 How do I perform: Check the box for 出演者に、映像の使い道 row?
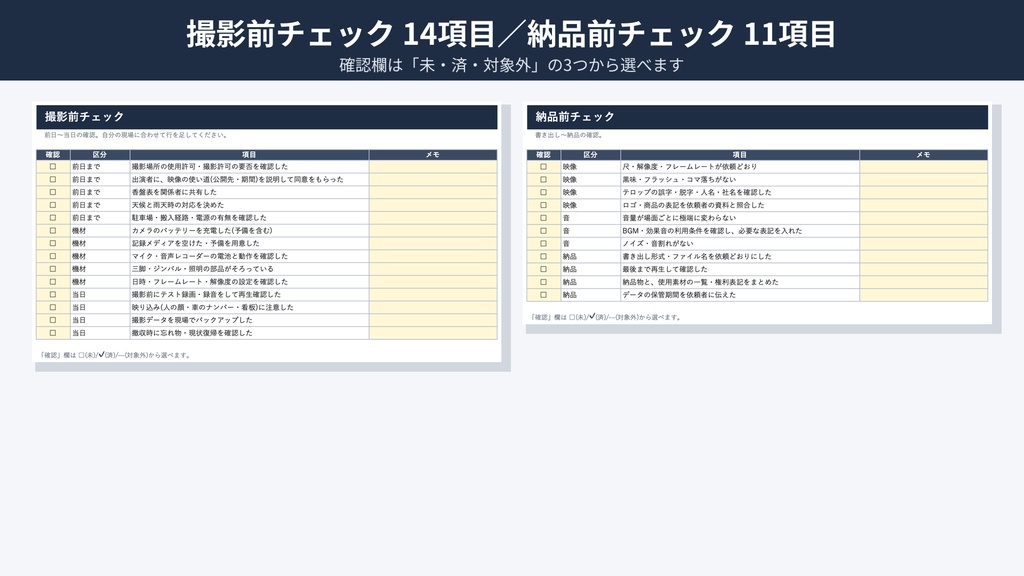click(x=53, y=180)
